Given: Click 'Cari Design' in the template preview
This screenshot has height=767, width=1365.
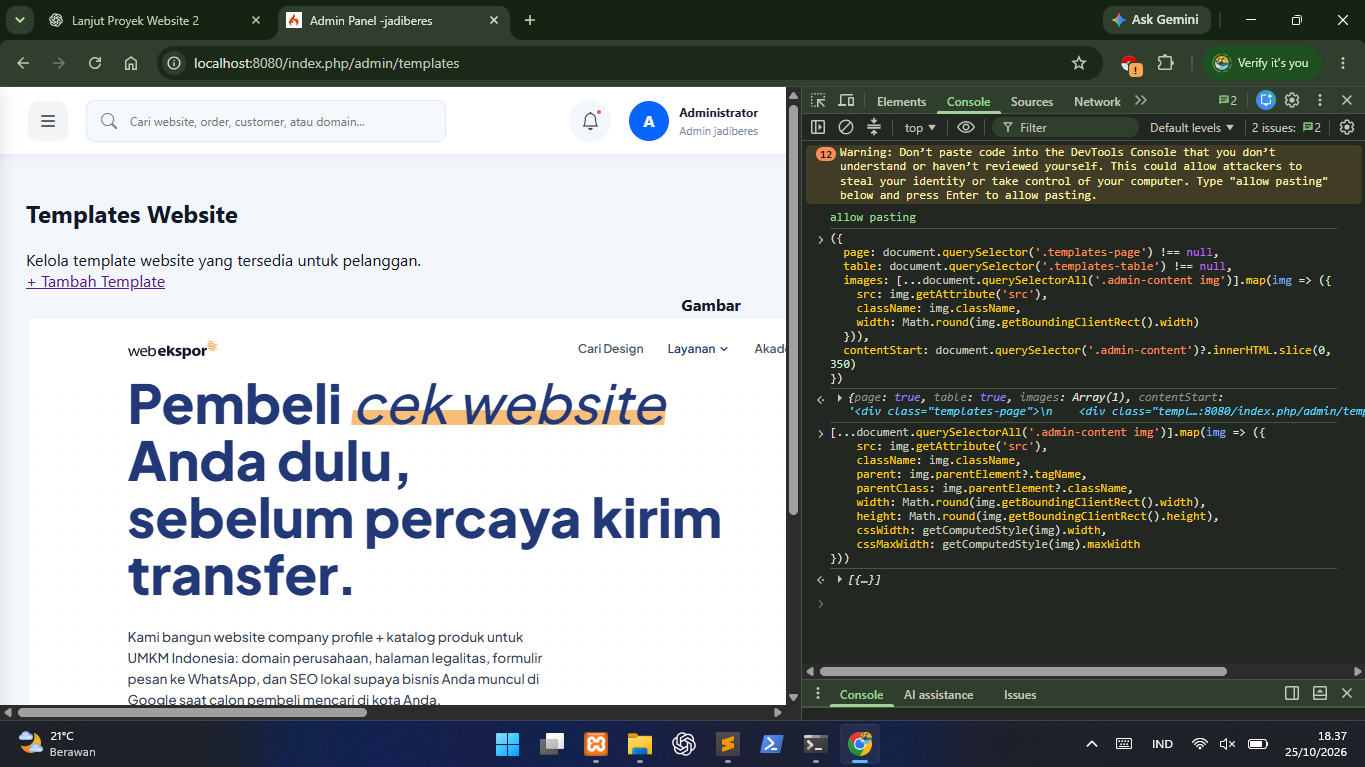Looking at the screenshot, I should [610, 349].
